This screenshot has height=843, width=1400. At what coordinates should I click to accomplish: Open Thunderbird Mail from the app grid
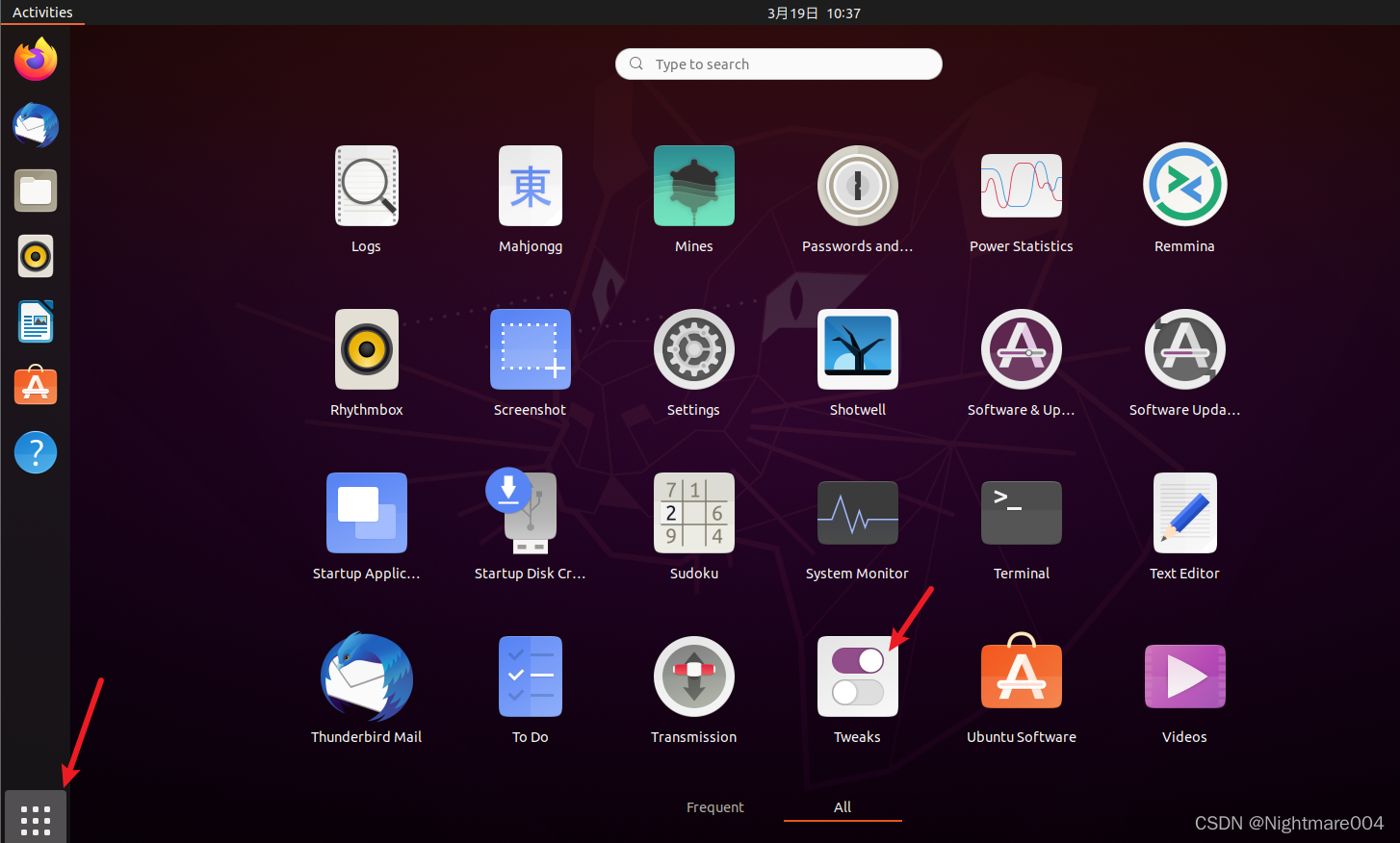point(367,677)
